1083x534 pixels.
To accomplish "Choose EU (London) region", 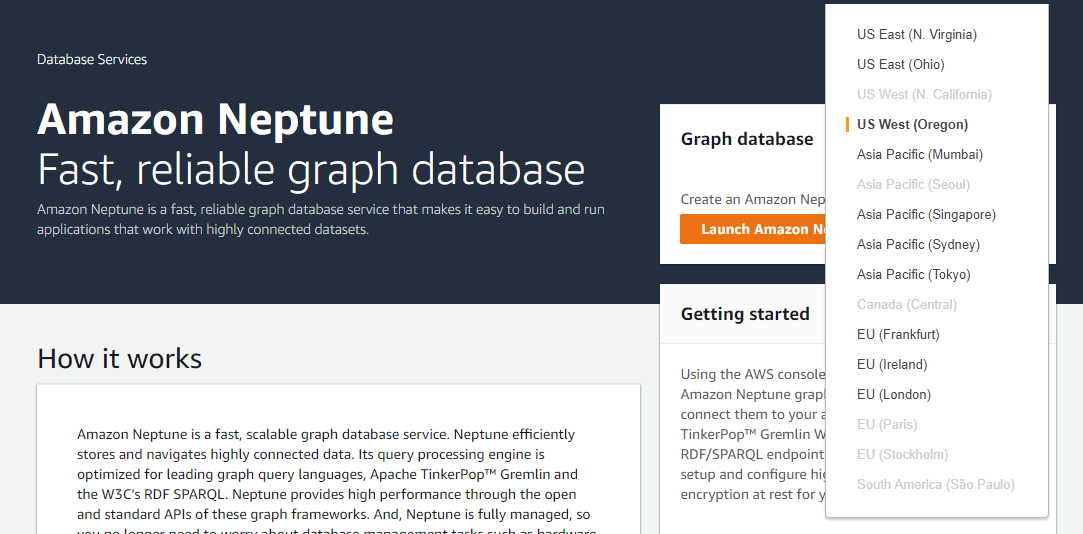I will click(x=894, y=395).
